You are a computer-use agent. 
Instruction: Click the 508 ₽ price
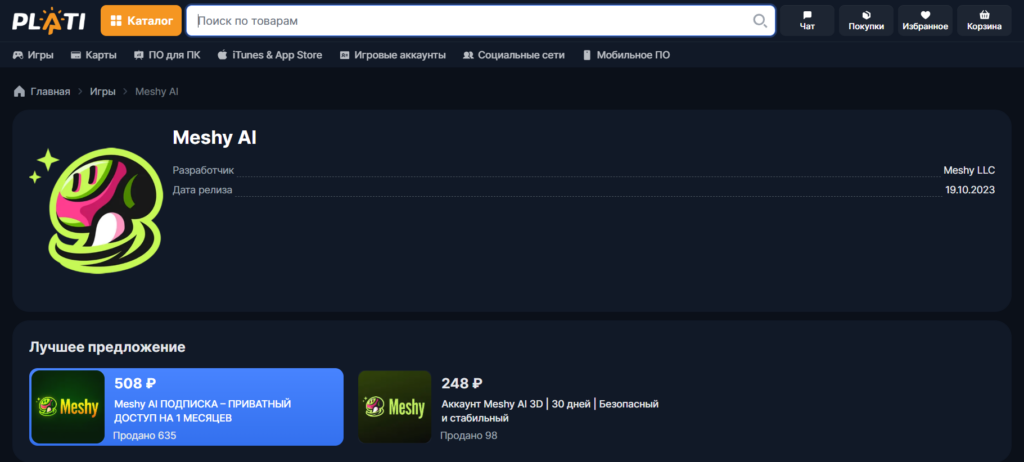pyautogui.click(x=135, y=384)
